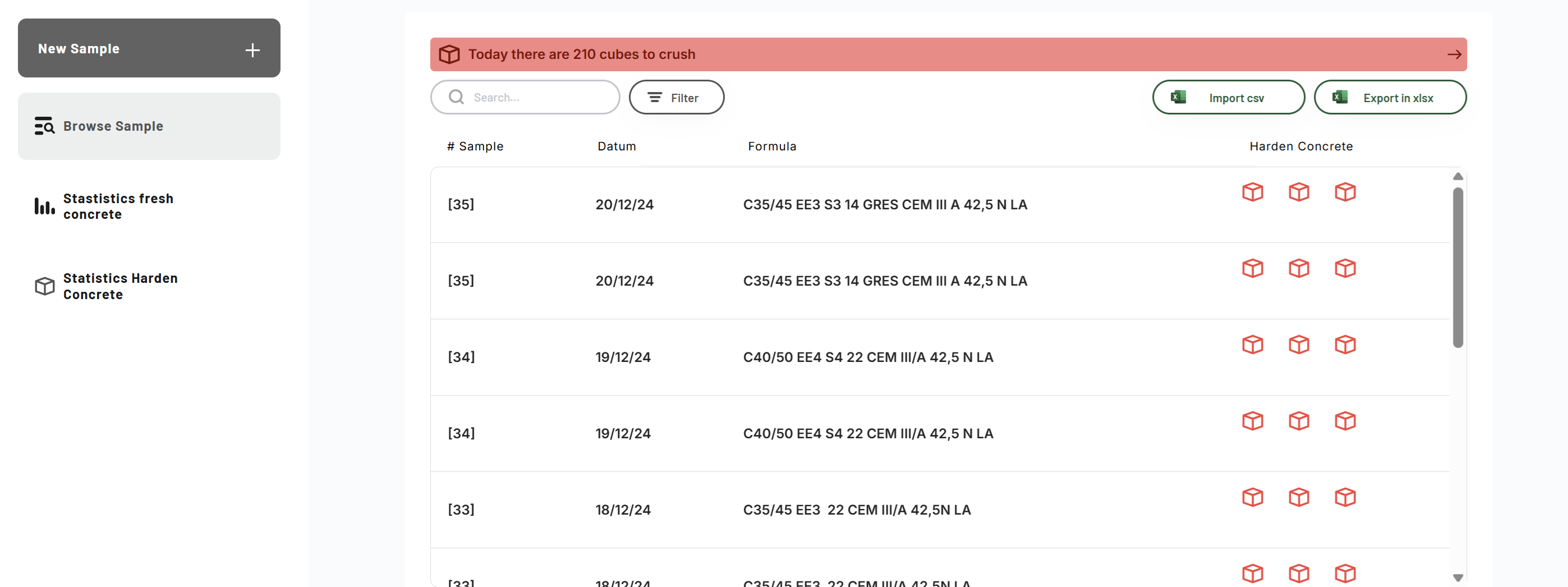The height and width of the screenshot is (587, 1568).
Task: Click the cube icon in the red banner
Action: tap(449, 54)
